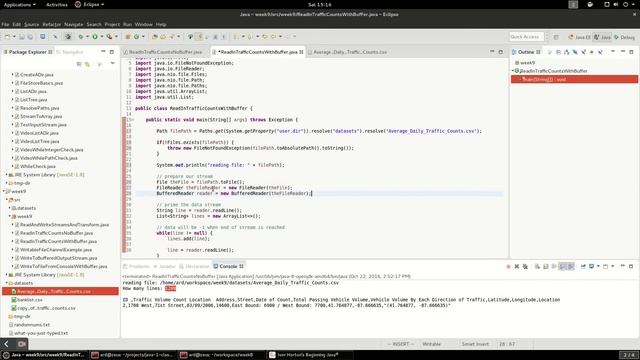Select the Java perspective button
This screenshot has width=640, height=360.
pos(602,37)
